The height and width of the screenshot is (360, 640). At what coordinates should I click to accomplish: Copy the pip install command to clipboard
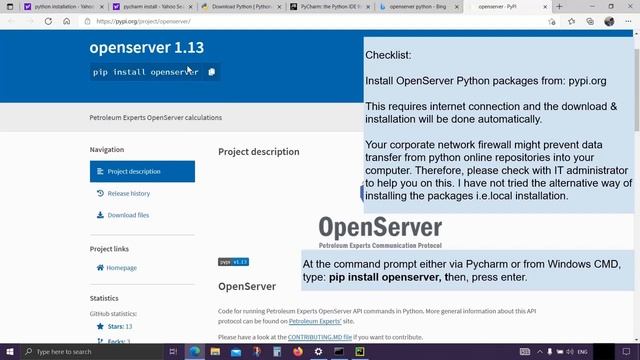[211, 72]
